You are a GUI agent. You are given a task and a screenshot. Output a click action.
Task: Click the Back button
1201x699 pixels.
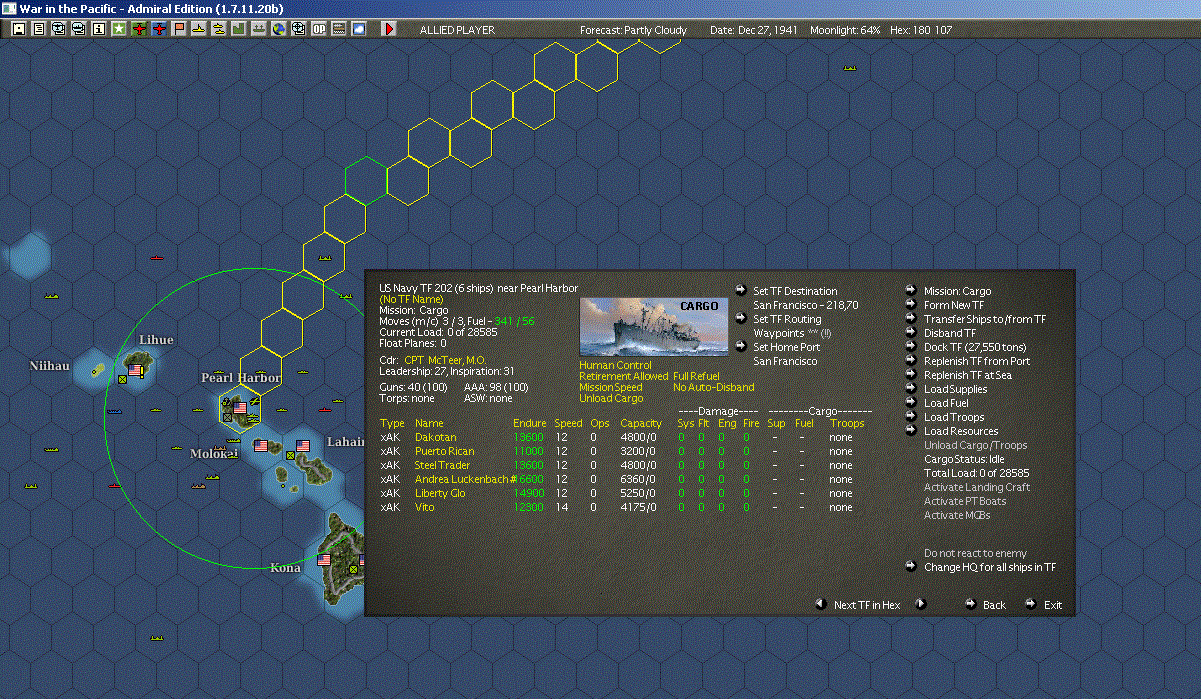click(x=994, y=605)
